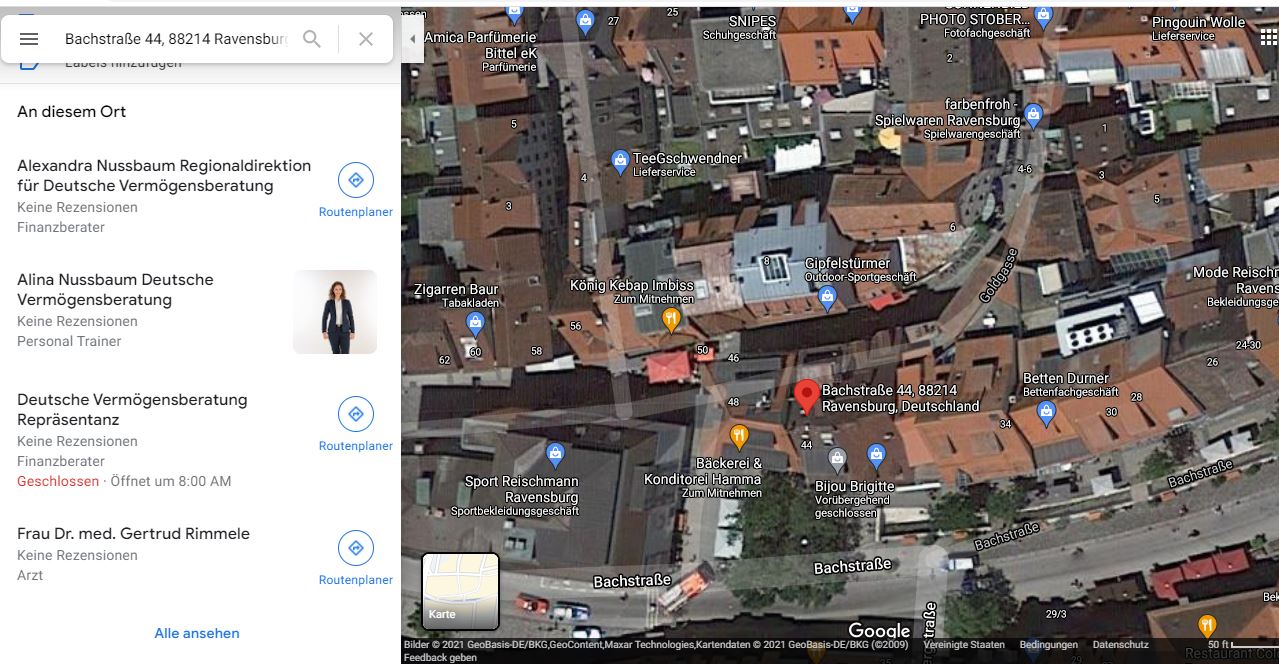Click the 'An diesem Ort' heading
The height and width of the screenshot is (664, 1279).
(72, 112)
